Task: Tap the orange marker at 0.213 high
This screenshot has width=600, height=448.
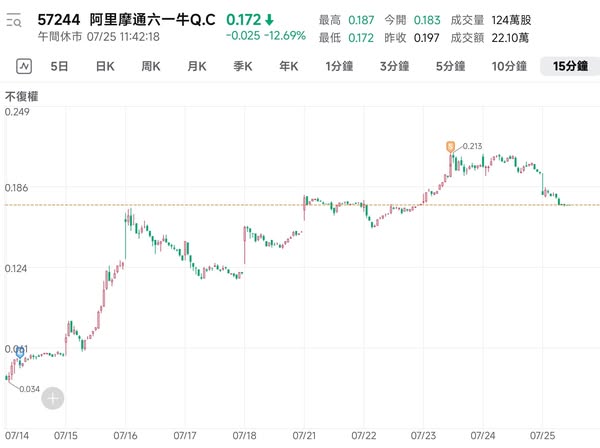Action: [x=451, y=146]
